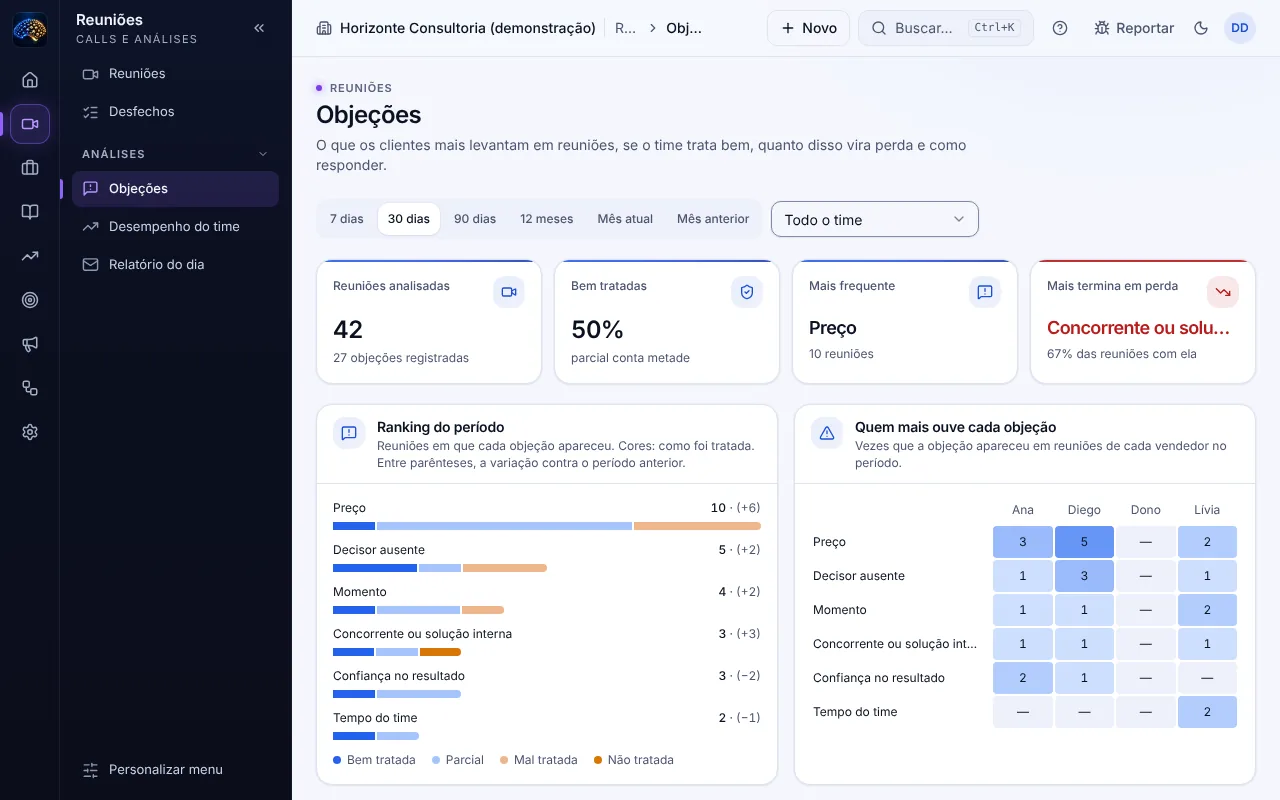Open settings gear in the left rail

(x=30, y=432)
